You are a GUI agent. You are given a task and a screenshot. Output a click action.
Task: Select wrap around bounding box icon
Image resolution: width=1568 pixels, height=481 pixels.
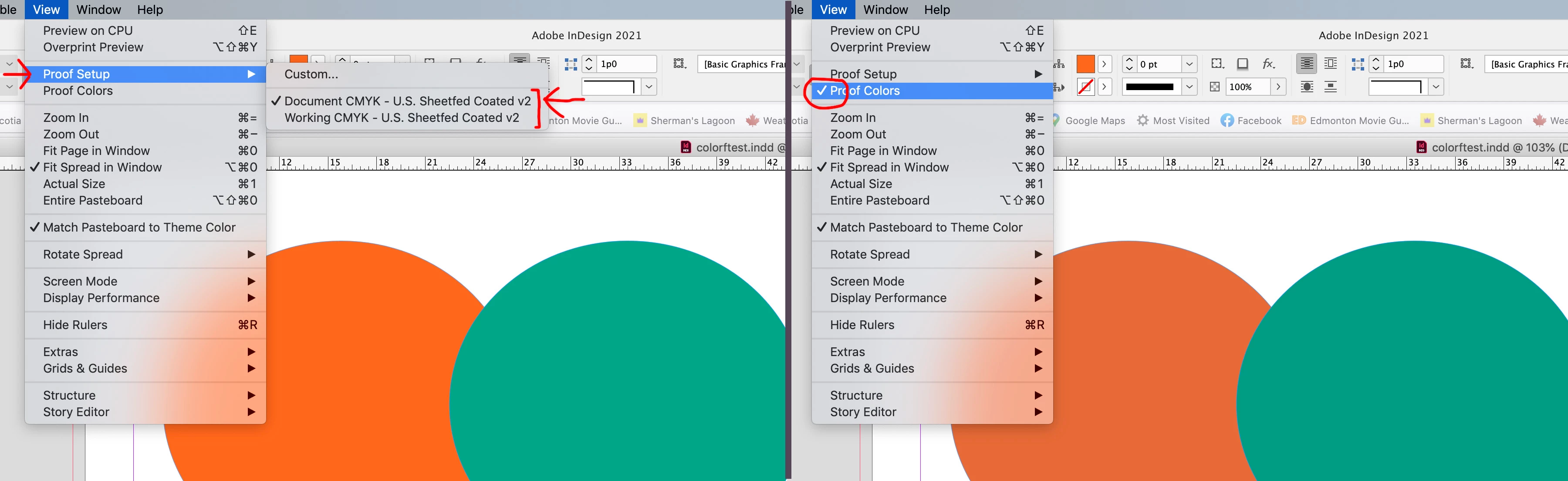click(x=1331, y=64)
